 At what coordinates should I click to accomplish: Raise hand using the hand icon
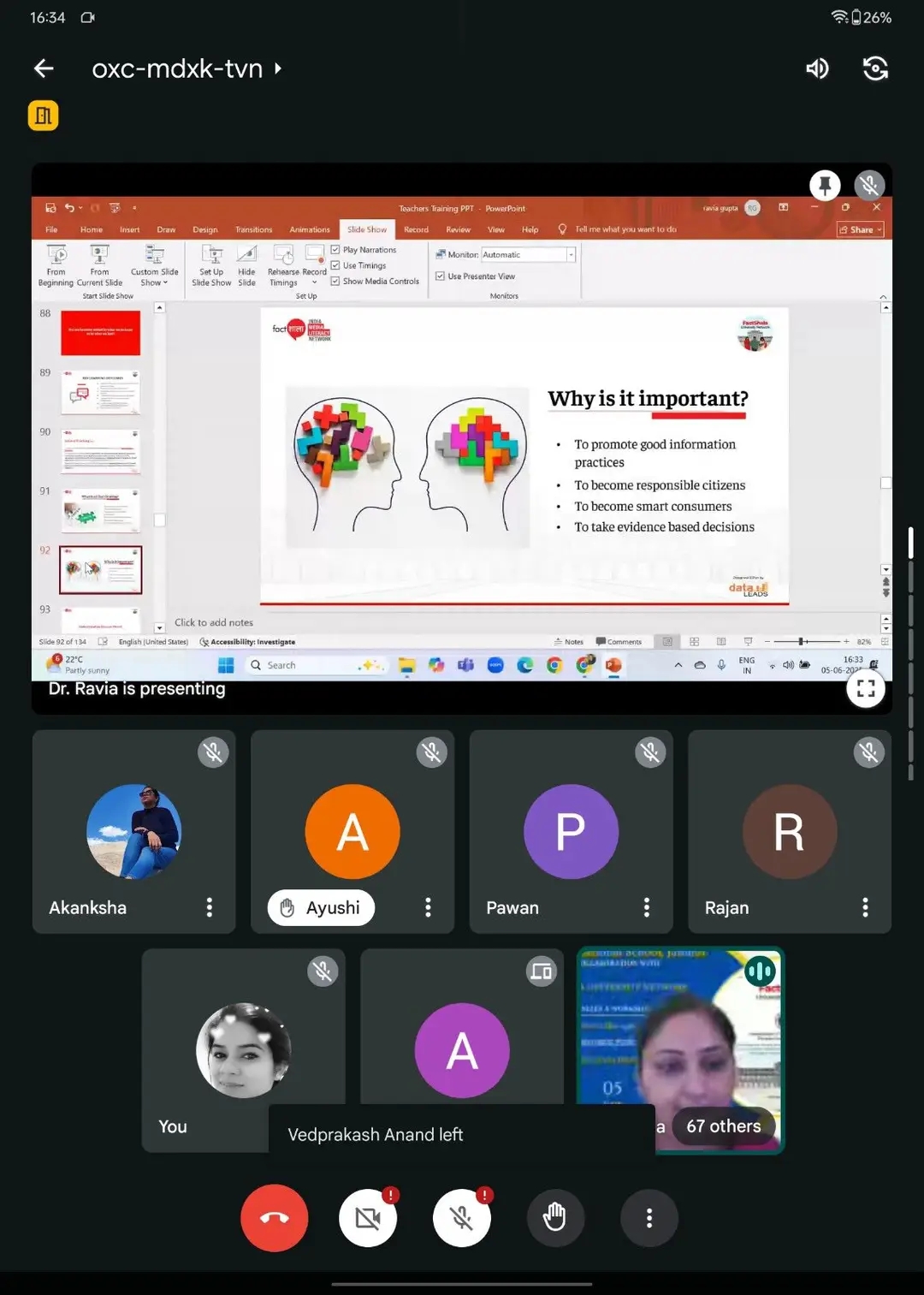tap(554, 1217)
